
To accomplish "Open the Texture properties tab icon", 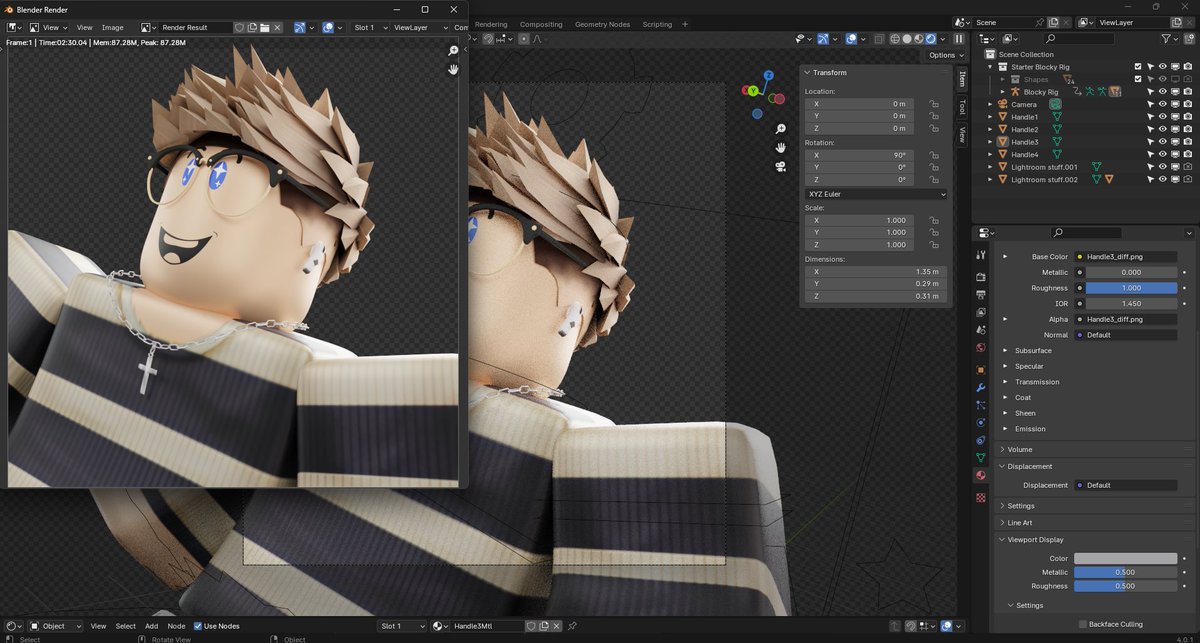I will pyautogui.click(x=980, y=497).
